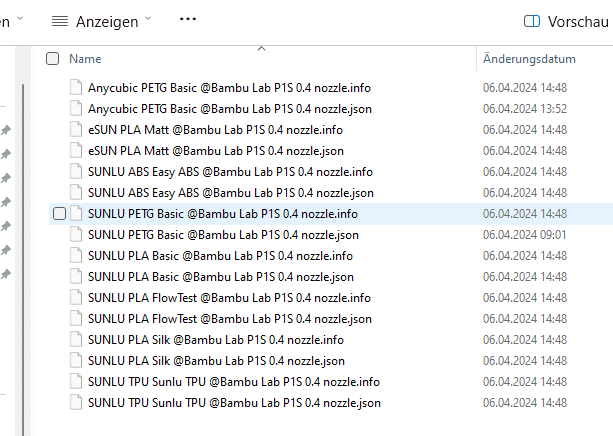613x436 pixels.
Task: Click file icon of SUNLU PLA Basic nozzle.json
Action: point(76,277)
